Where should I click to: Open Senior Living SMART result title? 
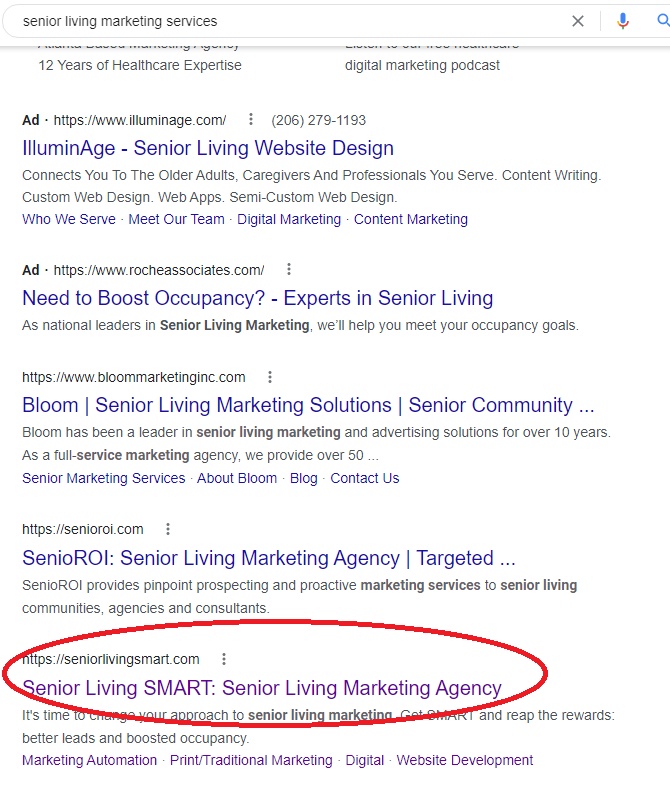point(262,688)
